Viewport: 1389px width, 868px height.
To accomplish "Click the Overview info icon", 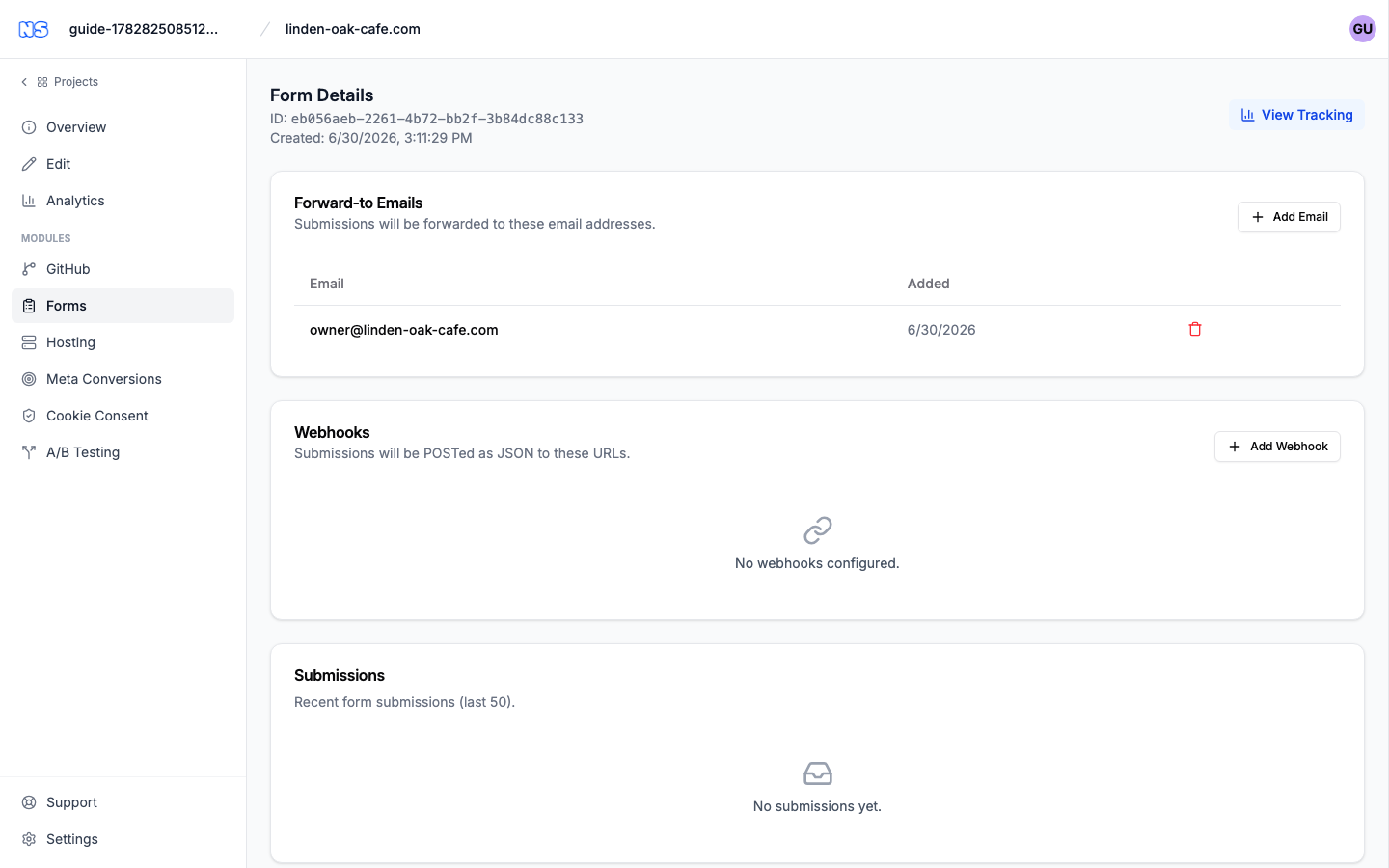I will coord(29,127).
